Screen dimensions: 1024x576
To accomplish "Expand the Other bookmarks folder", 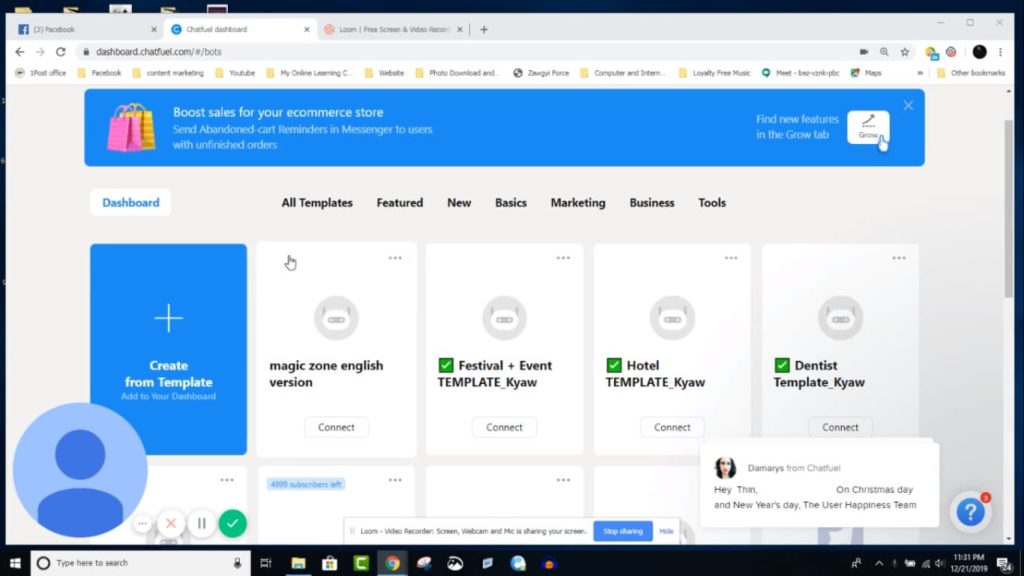I will point(971,73).
